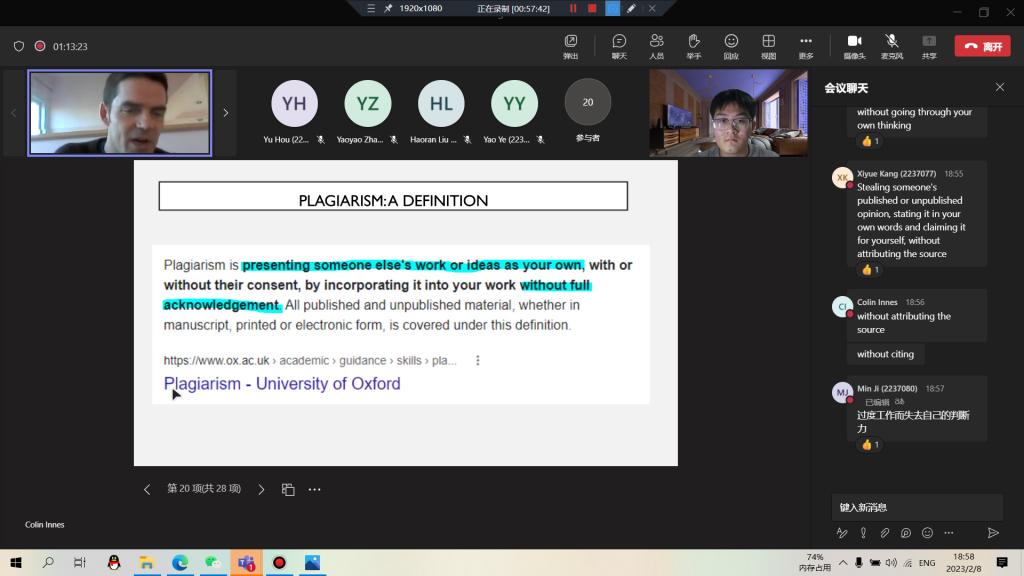The image size is (1024, 576).
Task: Open the view (视图) layout options
Action: (x=768, y=45)
